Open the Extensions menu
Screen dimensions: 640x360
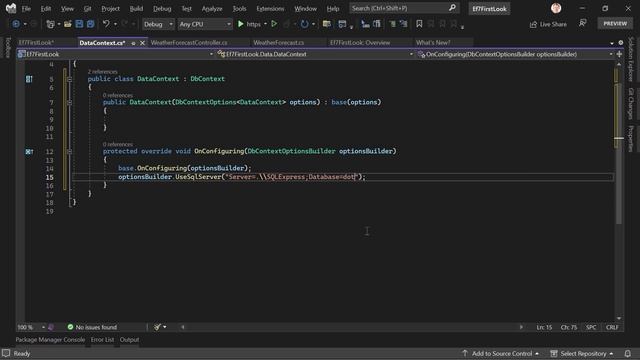[270, 9]
